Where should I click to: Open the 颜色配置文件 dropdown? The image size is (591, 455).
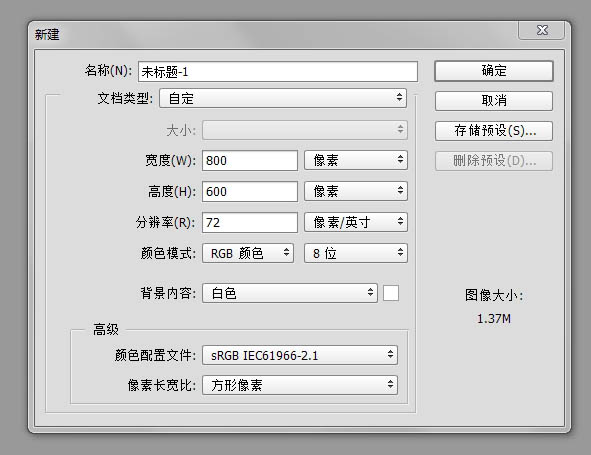(x=300, y=355)
